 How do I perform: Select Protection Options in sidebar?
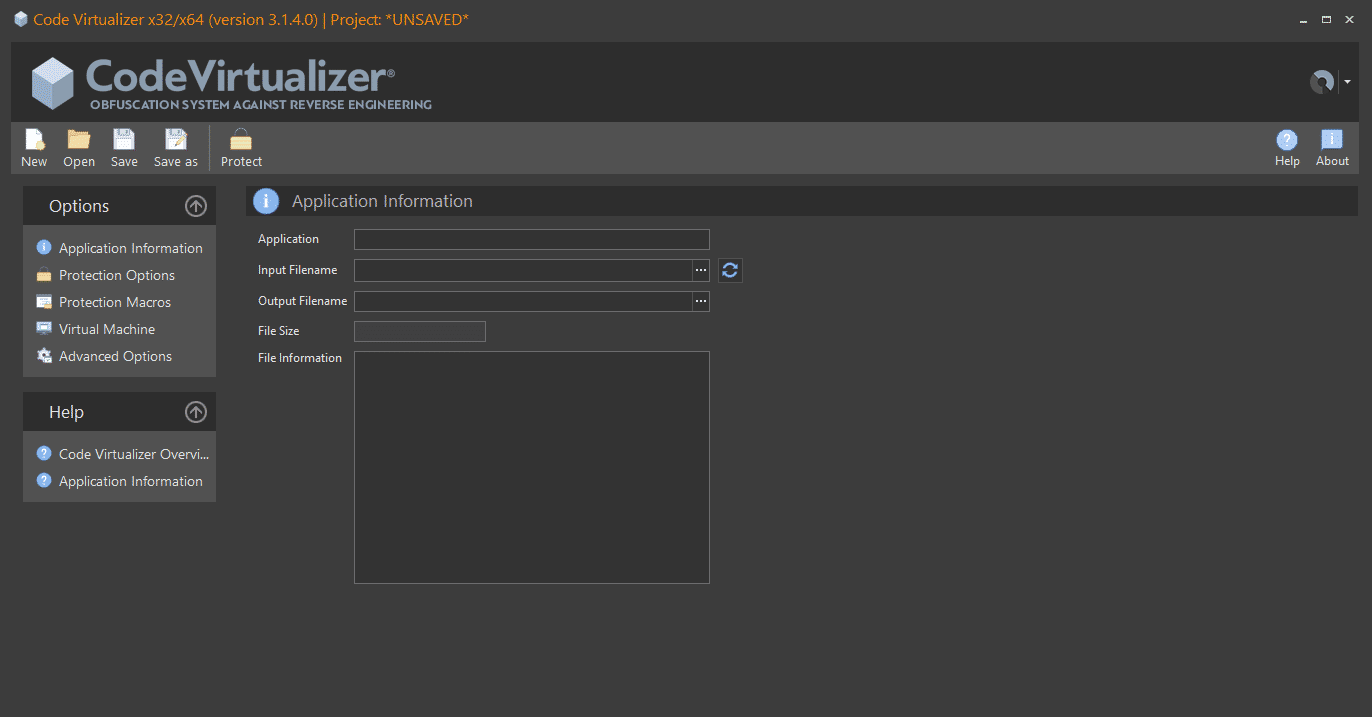point(116,275)
